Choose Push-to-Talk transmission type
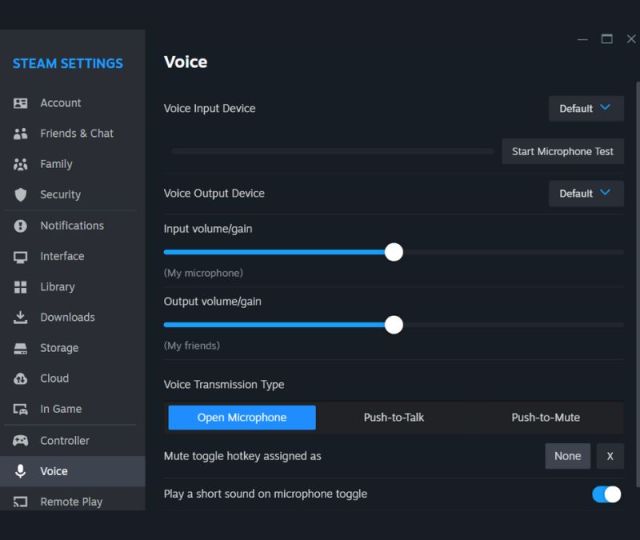640x540 pixels. (394, 417)
